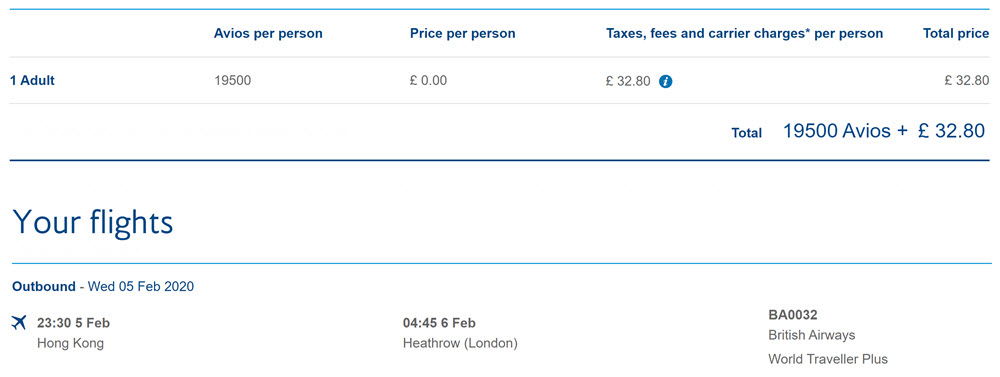The image size is (1000, 377).
Task: Click the total 19500 Avios + £ 32.80
Action: [x=884, y=131]
